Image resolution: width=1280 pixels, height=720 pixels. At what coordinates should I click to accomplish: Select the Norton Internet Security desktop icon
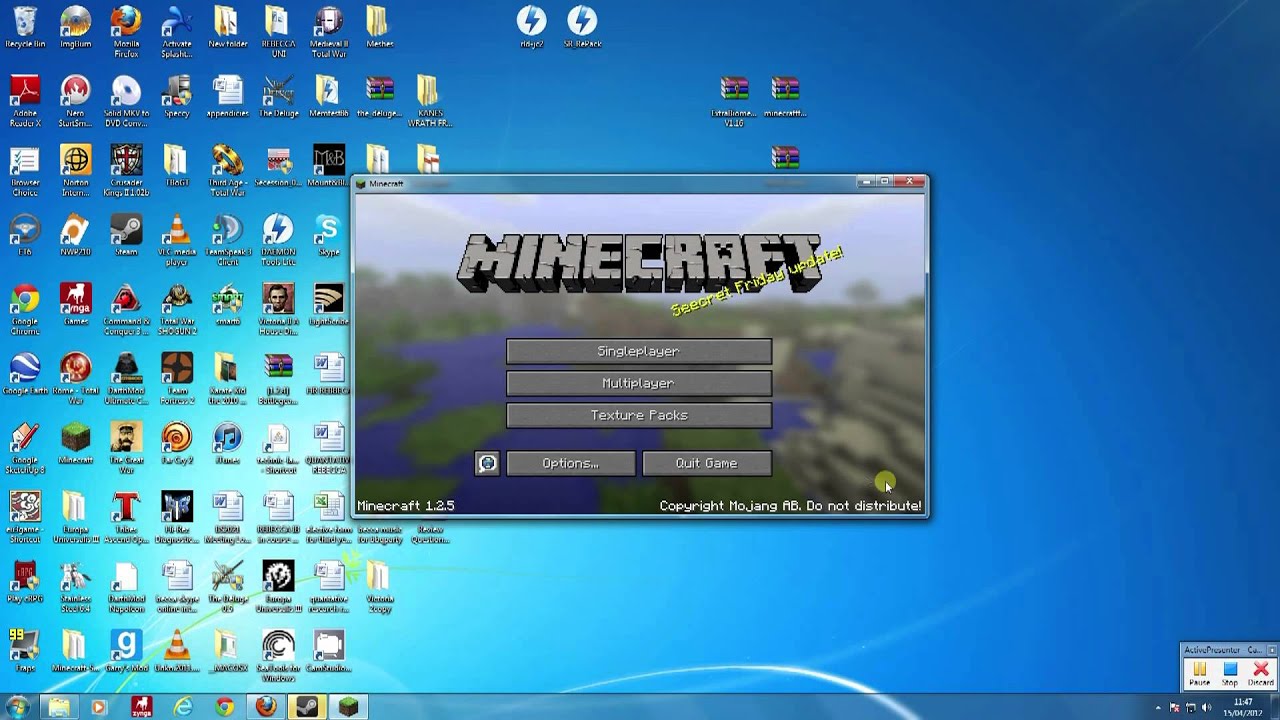pyautogui.click(x=75, y=170)
